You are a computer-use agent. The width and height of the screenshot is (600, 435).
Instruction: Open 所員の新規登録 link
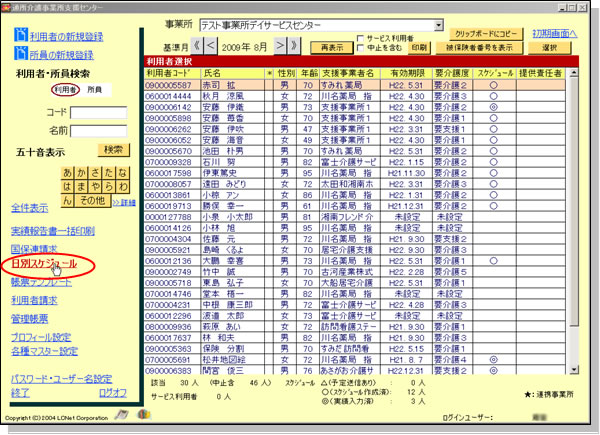coord(62,55)
